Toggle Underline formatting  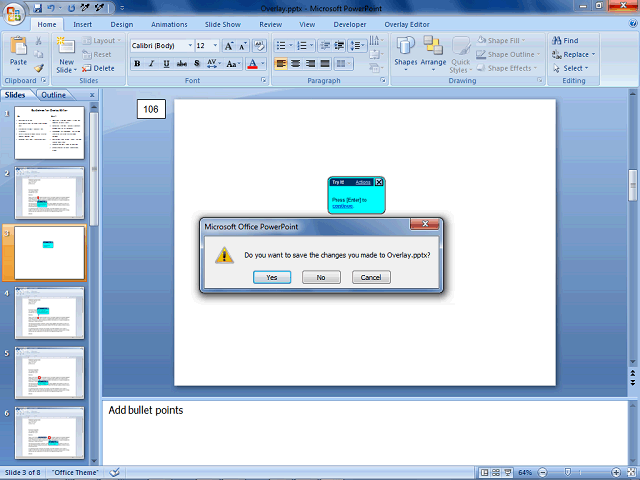coord(166,64)
